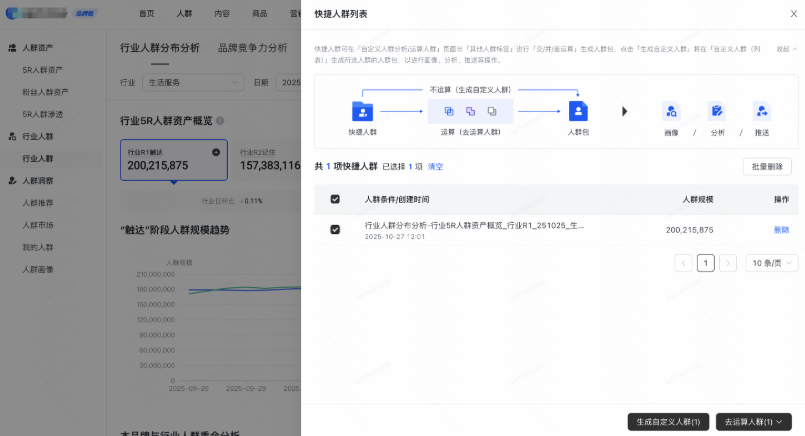Image resolution: width=805 pixels, height=436 pixels.
Task: Click the black play arrow in the flow diagram
Action: pos(624,111)
